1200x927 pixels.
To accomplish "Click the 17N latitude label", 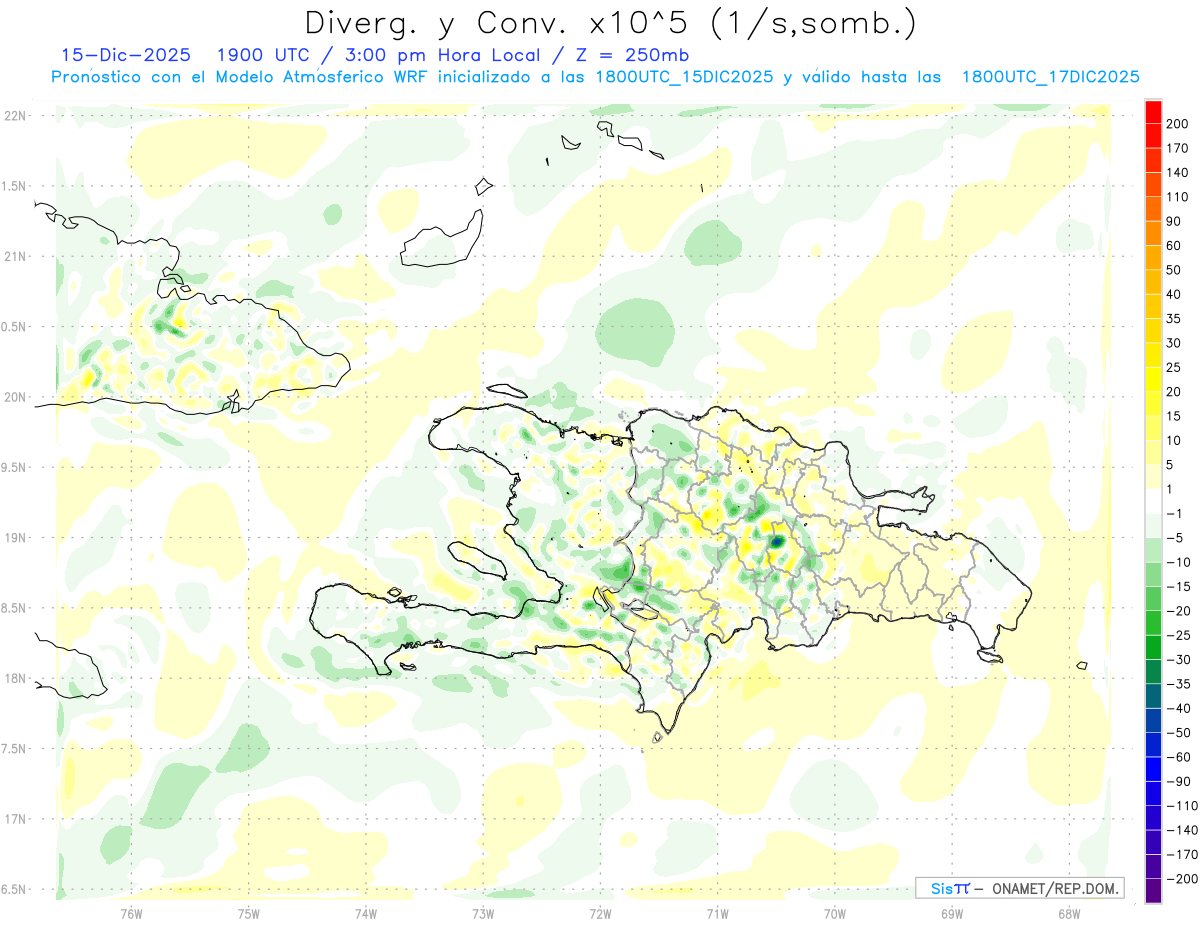I will click(x=15, y=819).
